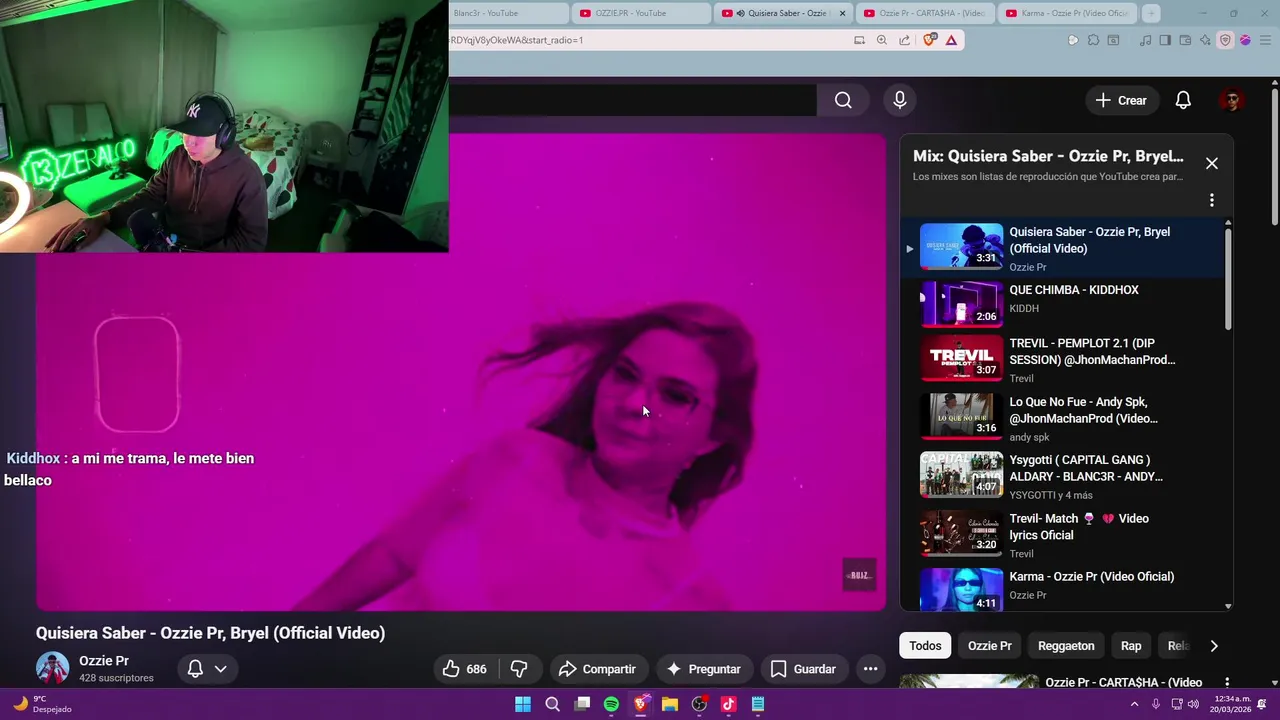Show hidden system tray icons chevron
The height and width of the screenshot is (720, 1280).
pos(1134,704)
